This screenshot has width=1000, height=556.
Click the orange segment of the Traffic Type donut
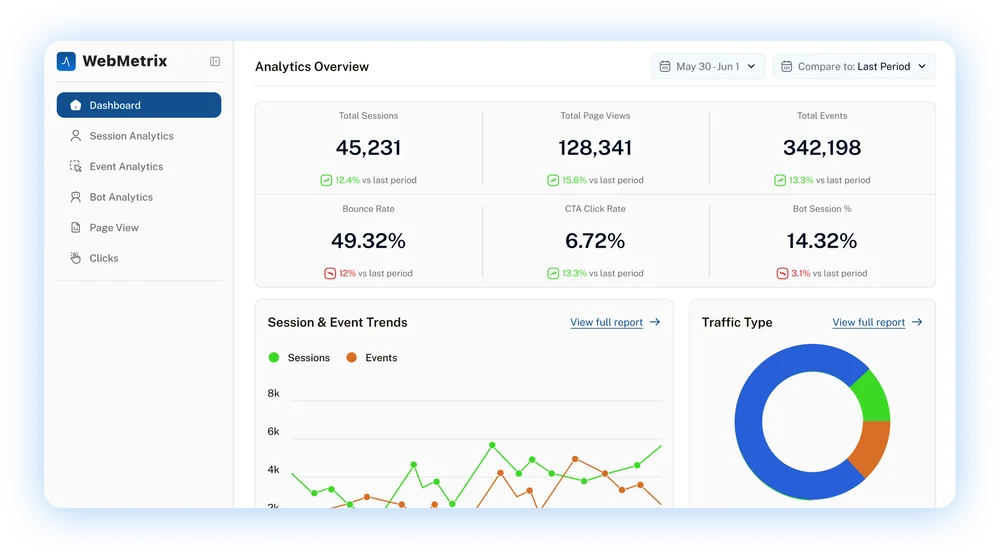pos(871,449)
